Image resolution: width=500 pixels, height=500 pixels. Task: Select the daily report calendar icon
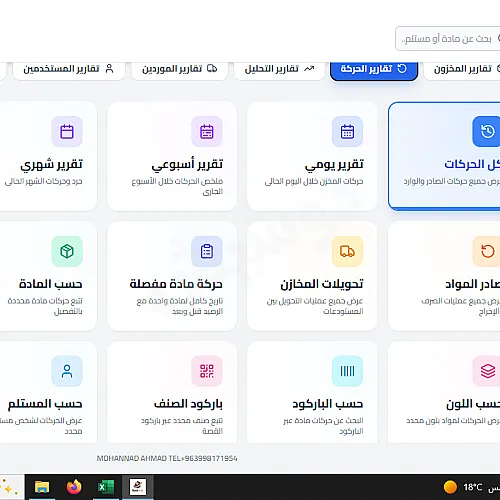click(x=347, y=131)
